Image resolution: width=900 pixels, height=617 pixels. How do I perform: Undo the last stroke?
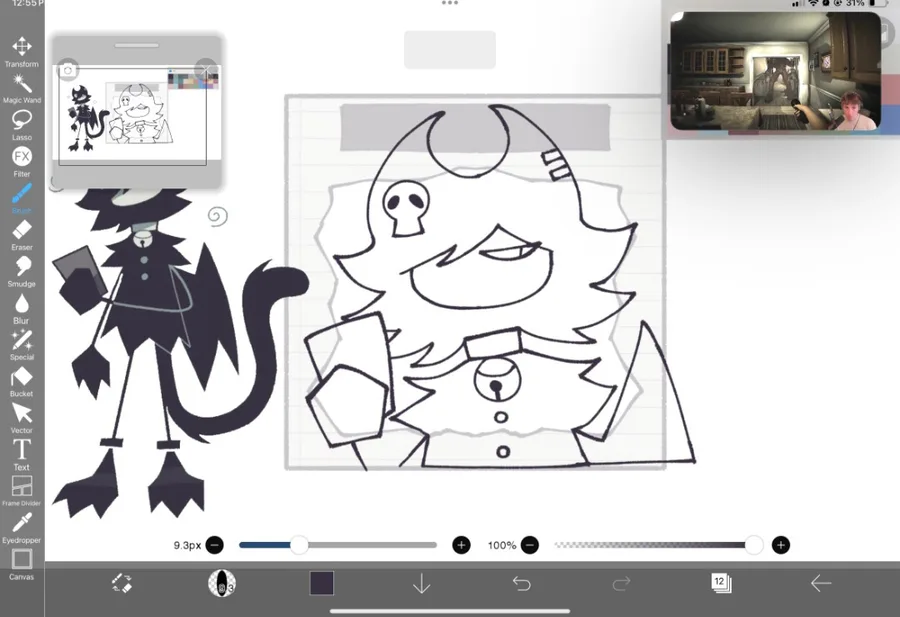point(522,584)
